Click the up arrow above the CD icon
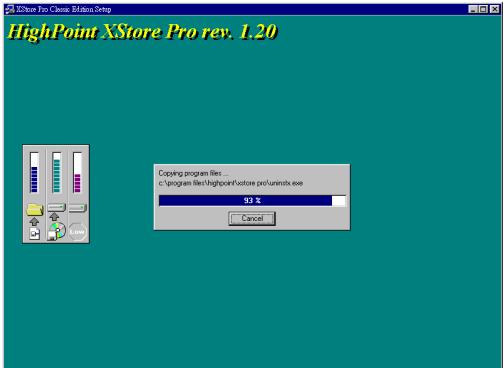 (54, 217)
